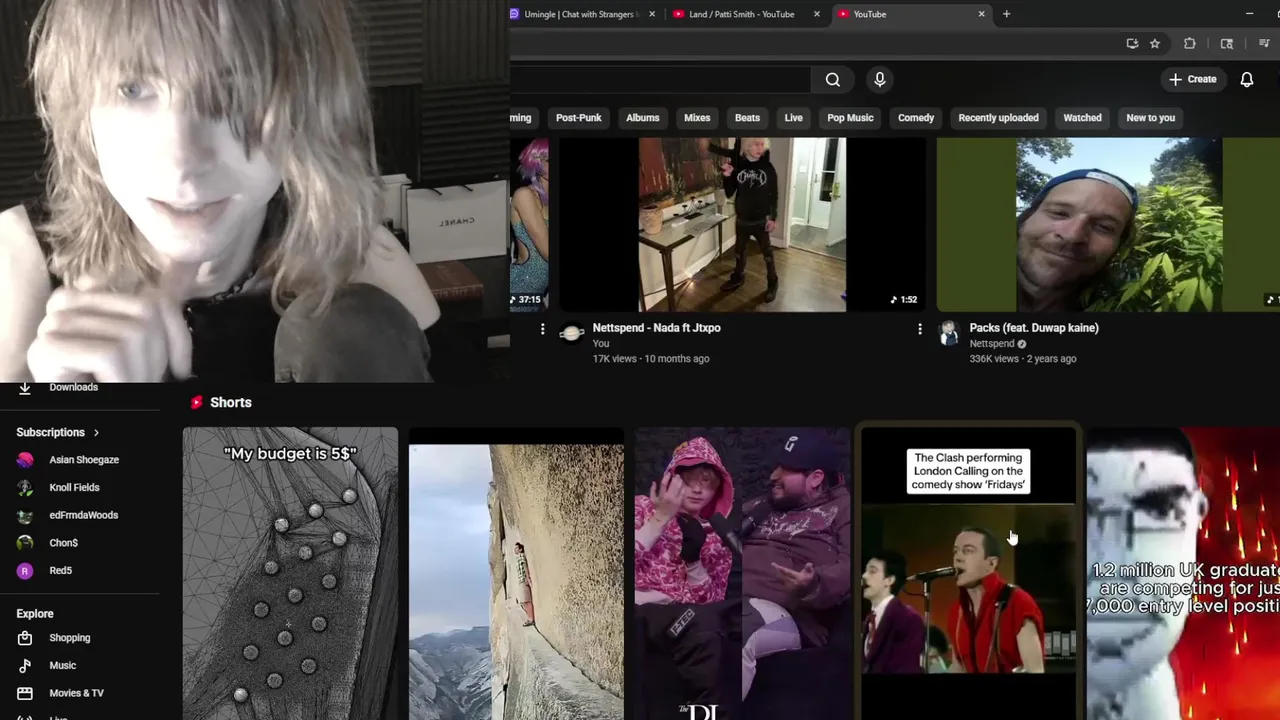This screenshot has height=720, width=1280.
Task: Open the tab search icon in browser toolbar
Action: pyautogui.click(x=1227, y=44)
